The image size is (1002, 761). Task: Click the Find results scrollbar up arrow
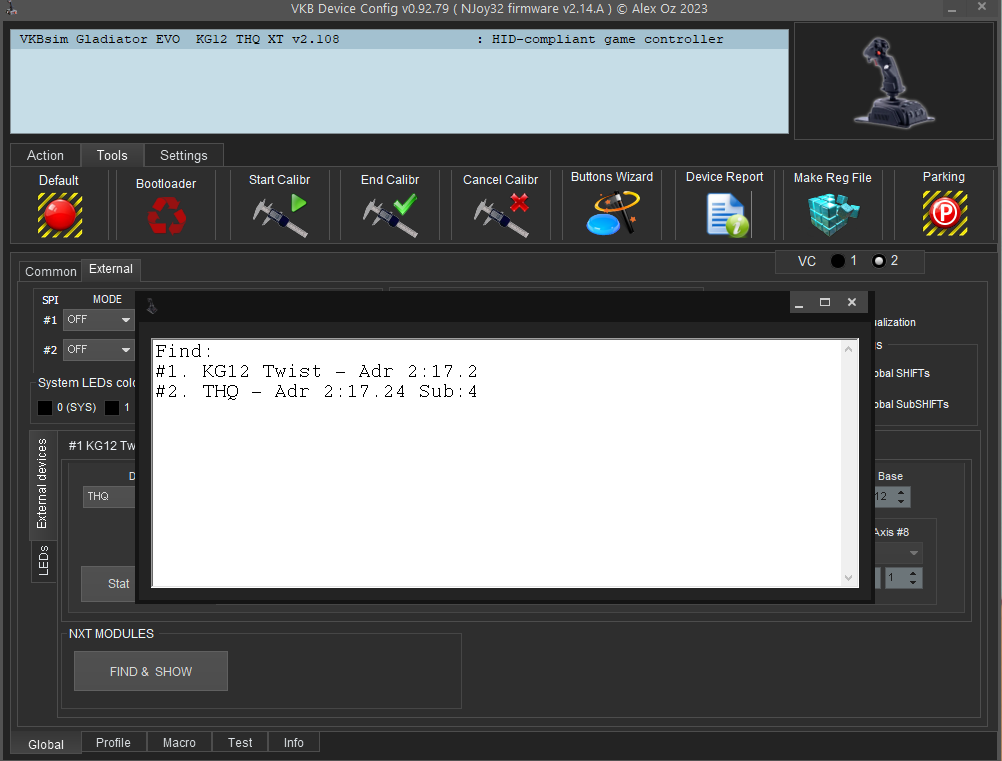coord(849,349)
